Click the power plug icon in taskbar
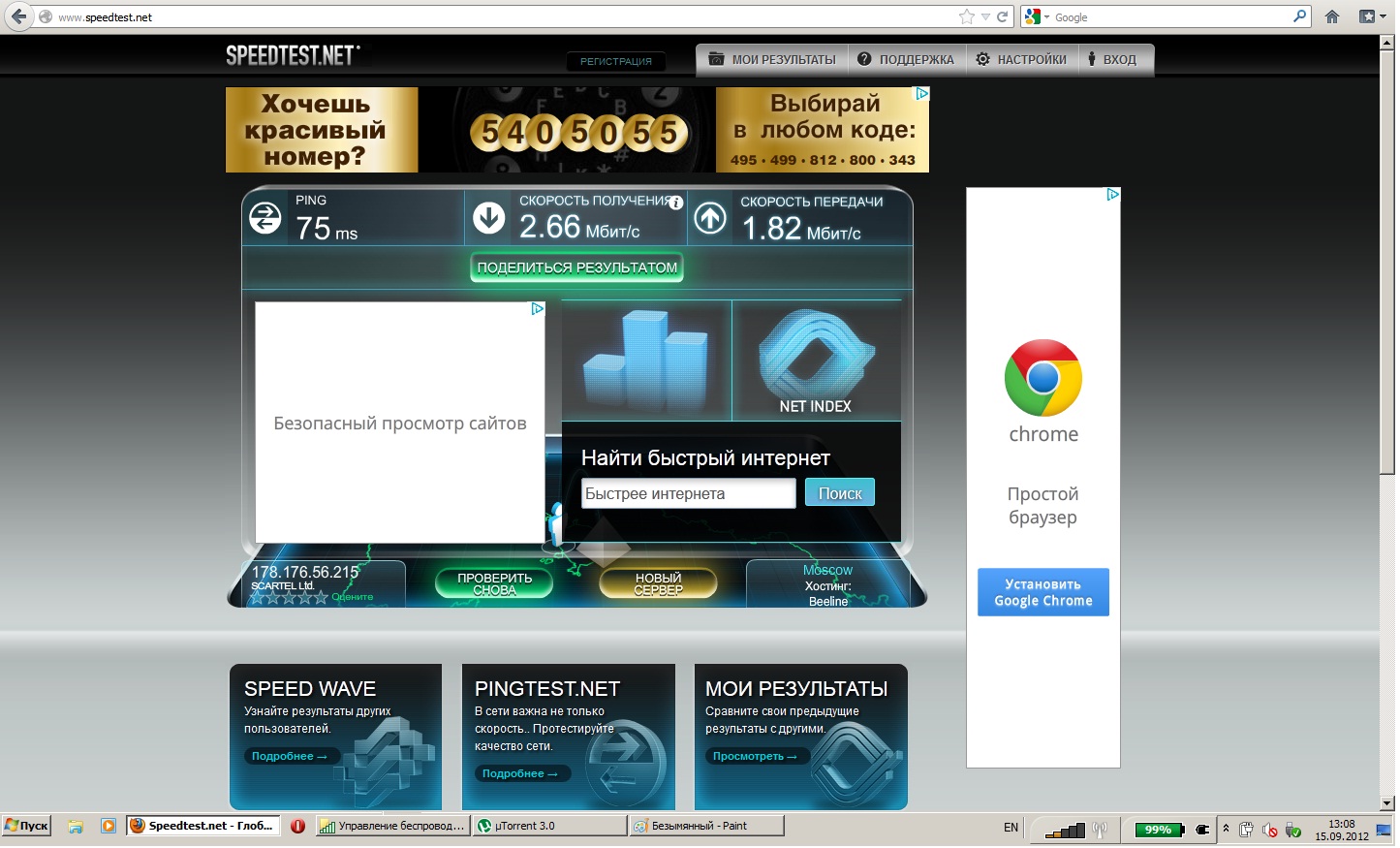This screenshot has height=848, width=1400. 1202,830
